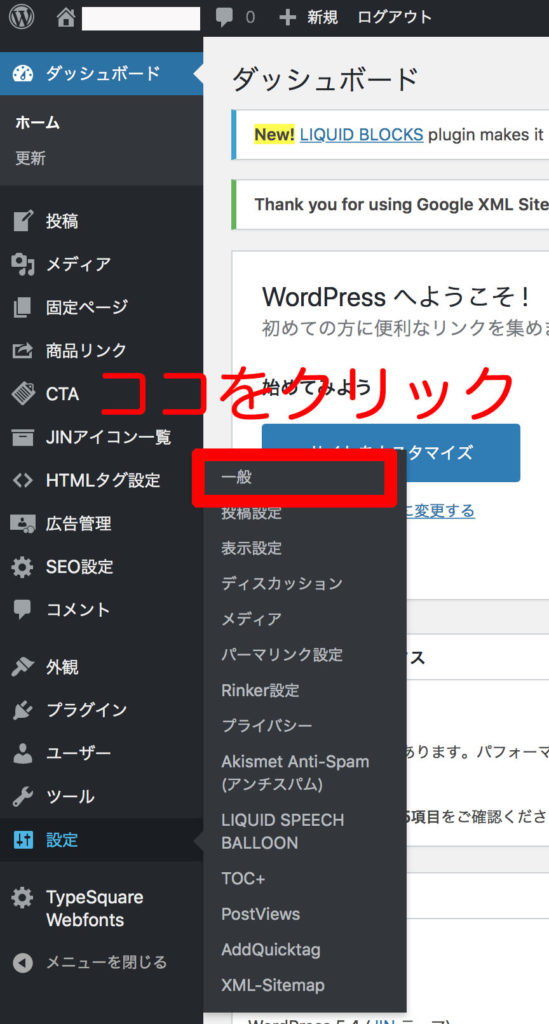The image size is (549, 1024).
Task: Click the コメント speech bubble icon
Action: [x=22, y=610]
